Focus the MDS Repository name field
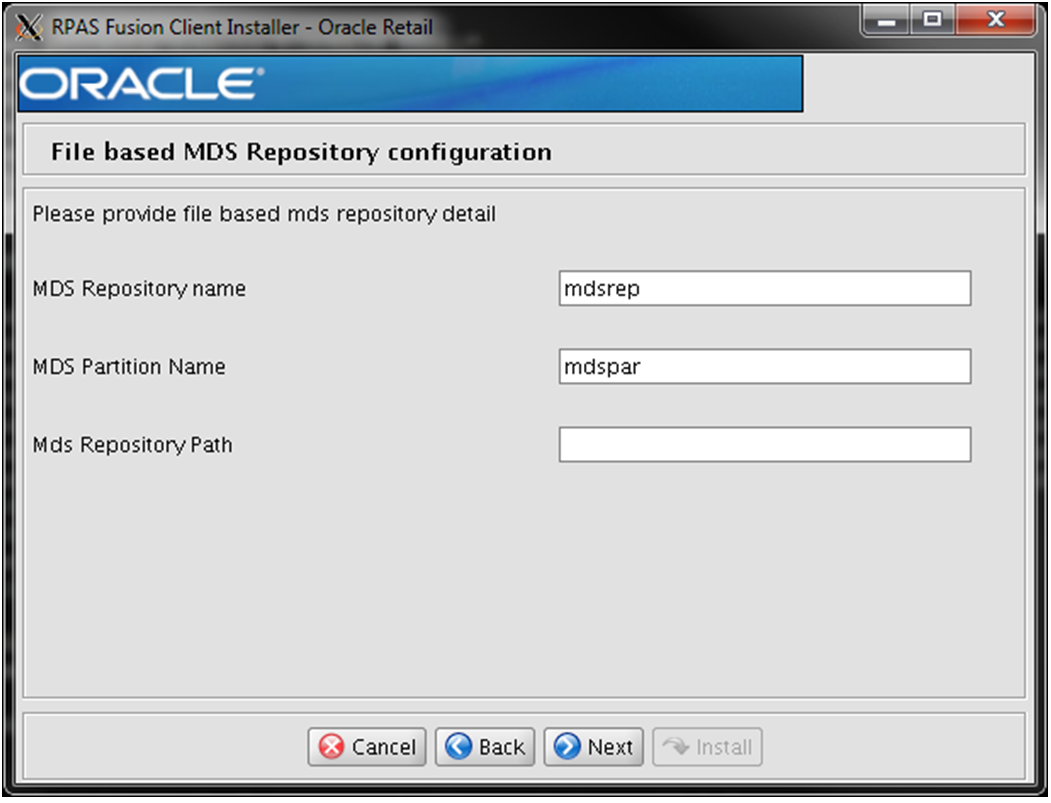1051x803 pixels. tap(765, 288)
